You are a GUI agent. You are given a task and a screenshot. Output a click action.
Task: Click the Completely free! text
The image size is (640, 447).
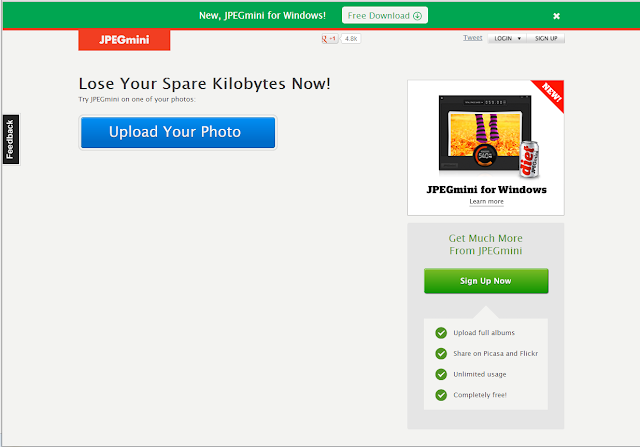coord(480,395)
